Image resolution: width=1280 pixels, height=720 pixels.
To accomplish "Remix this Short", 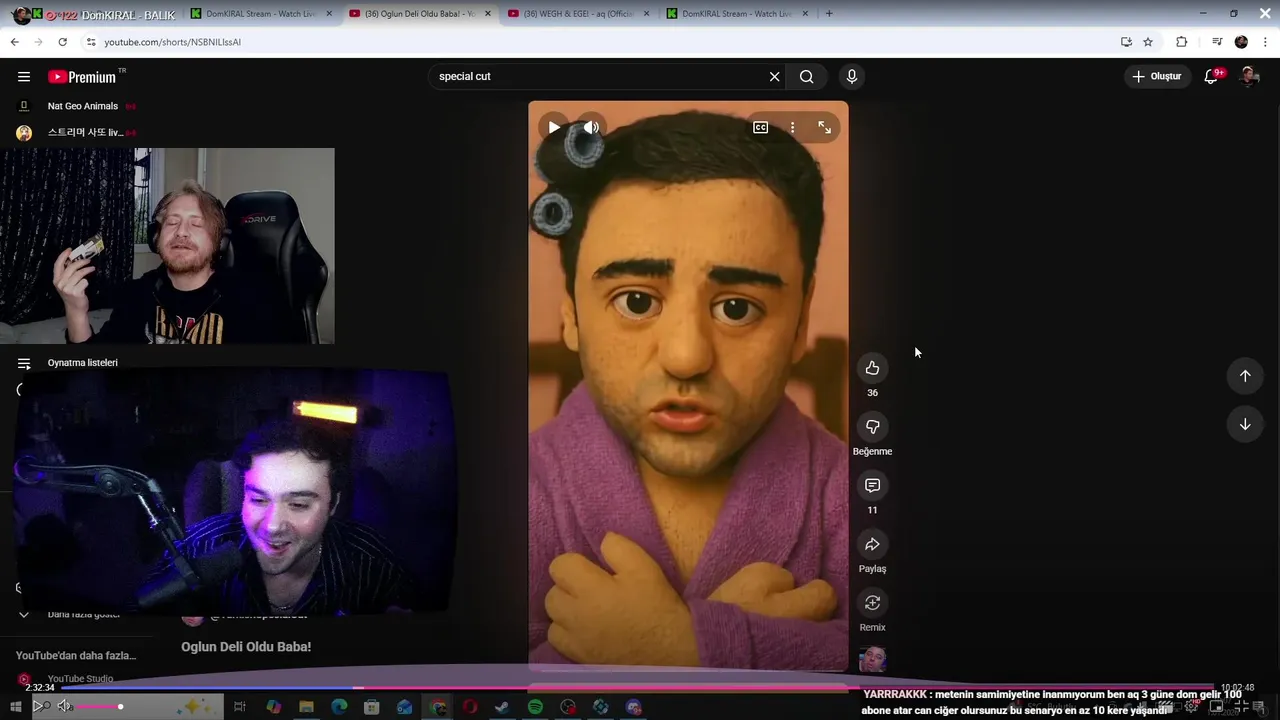I will tap(872, 603).
